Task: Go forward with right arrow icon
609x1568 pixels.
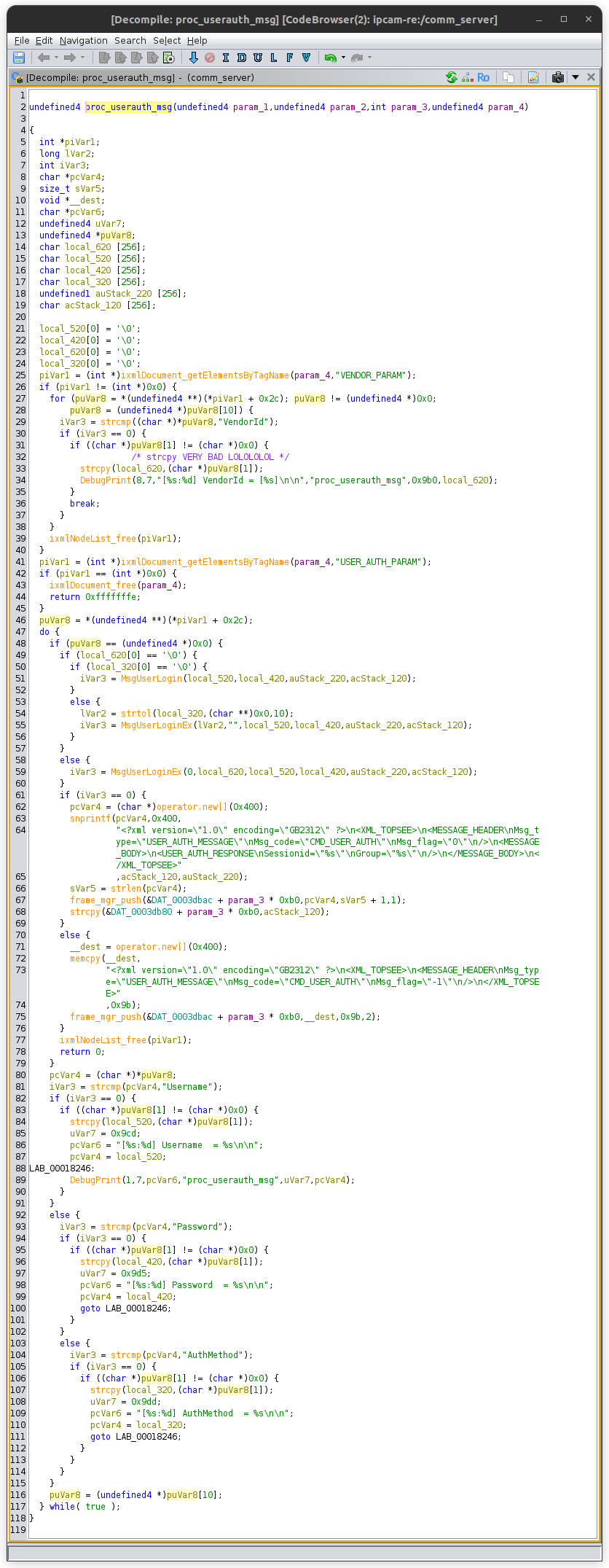Action: 70,58
